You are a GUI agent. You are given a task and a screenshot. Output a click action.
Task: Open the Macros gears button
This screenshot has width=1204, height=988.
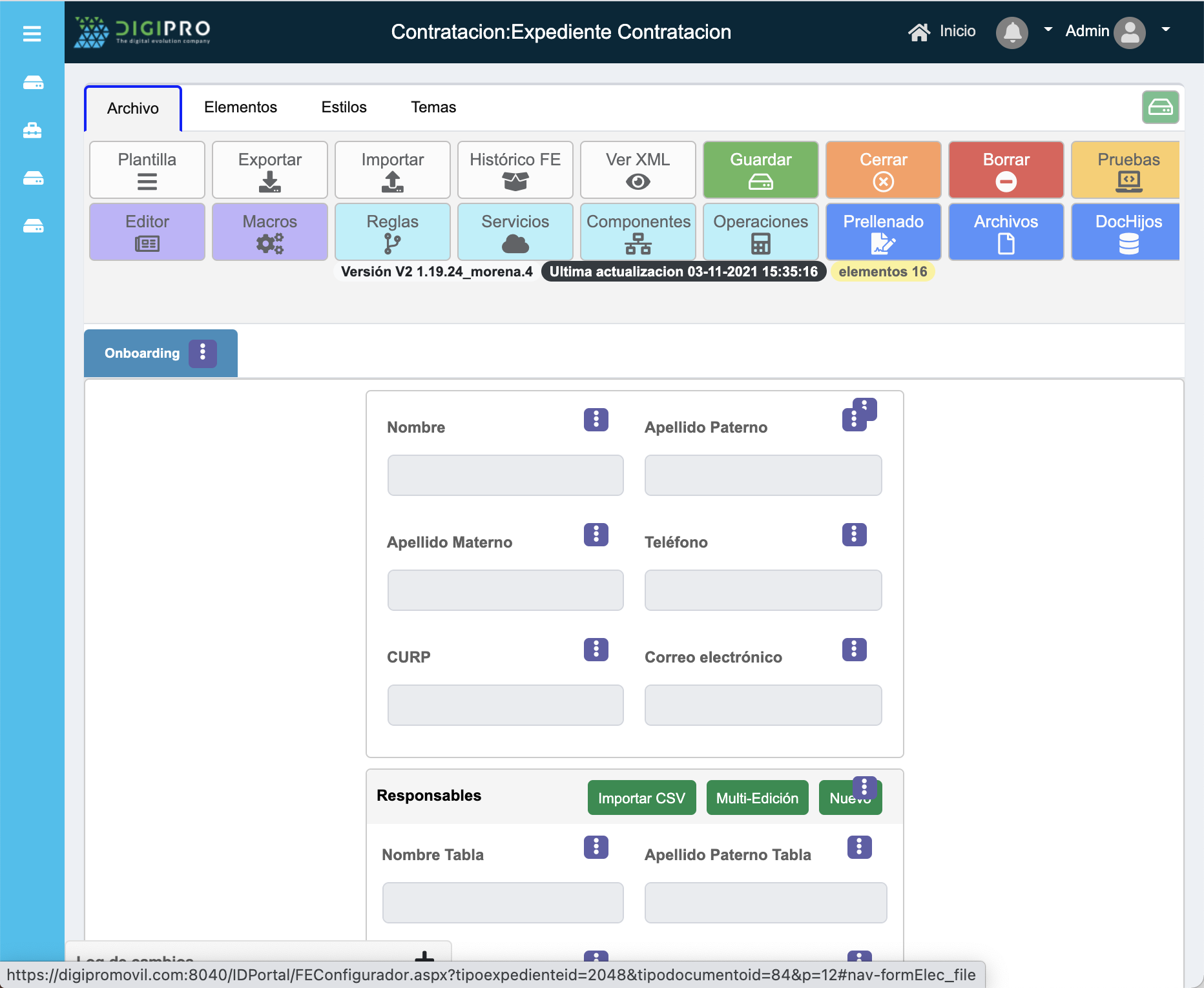pyautogui.click(x=269, y=232)
